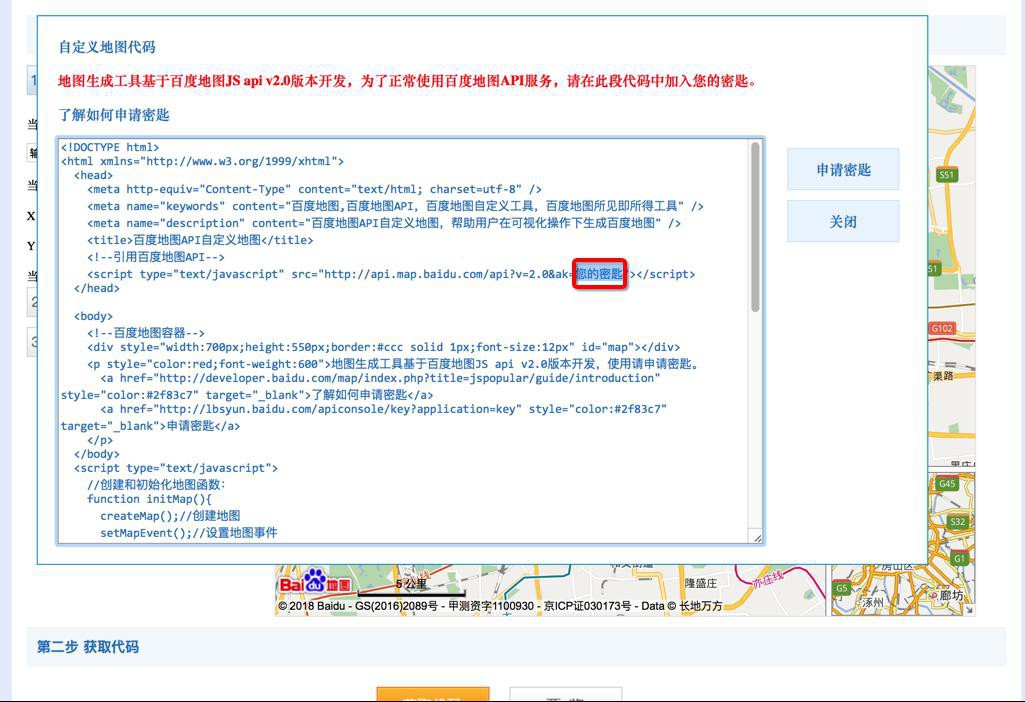Close the dialog with 关闭 button
This screenshot has width=1025, height=702.
[x=843, y=222]
